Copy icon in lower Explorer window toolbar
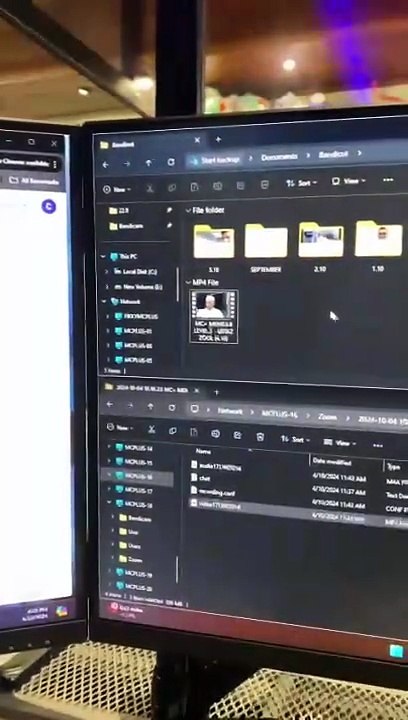 (173, 431)
